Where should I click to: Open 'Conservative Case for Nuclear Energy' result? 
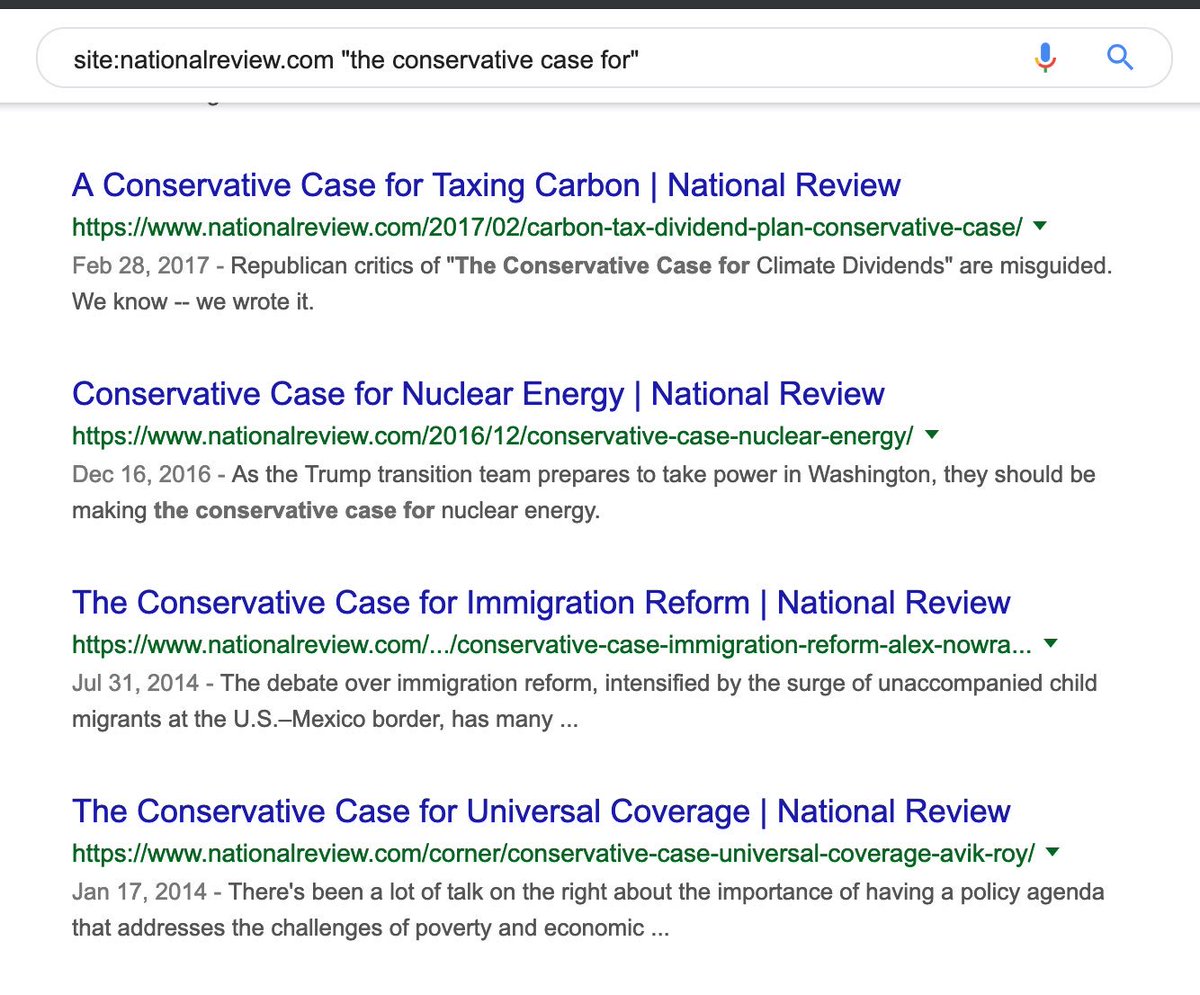click(x=478, y=394)
